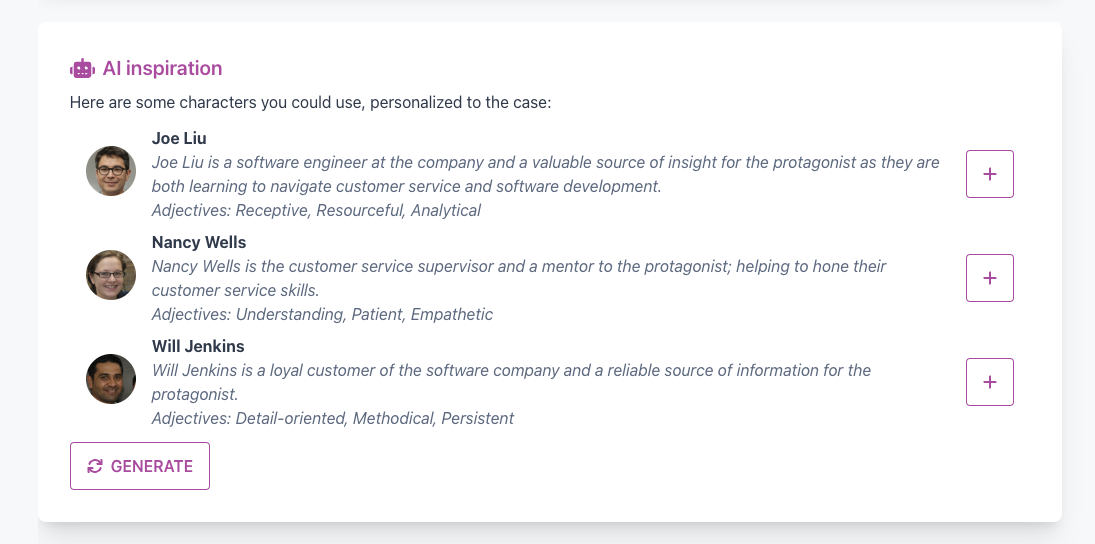1095x544 pixels.
Task: Click the Understanding, Patient, Empathetic adjectives line
Action: [x=322, y=314]
